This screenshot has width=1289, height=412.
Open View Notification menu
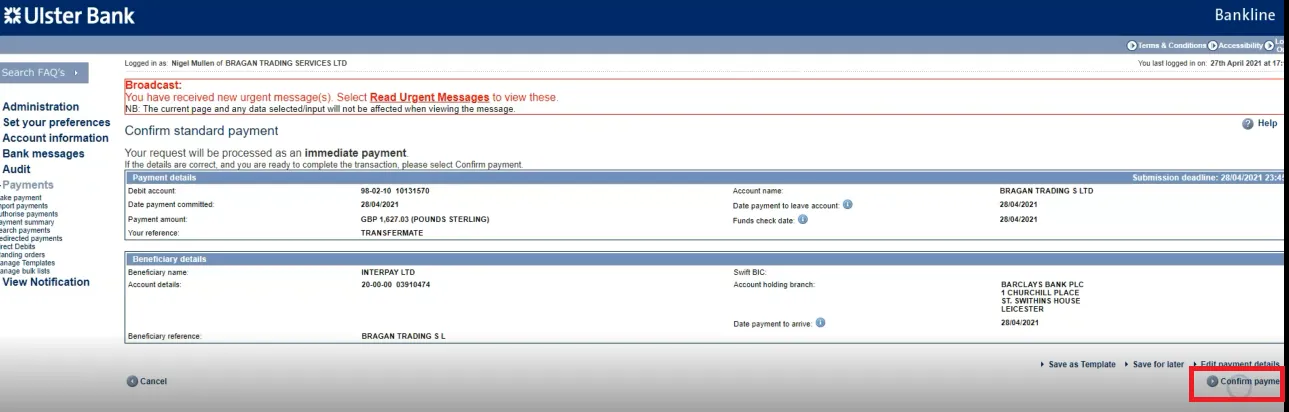[46, 282]
